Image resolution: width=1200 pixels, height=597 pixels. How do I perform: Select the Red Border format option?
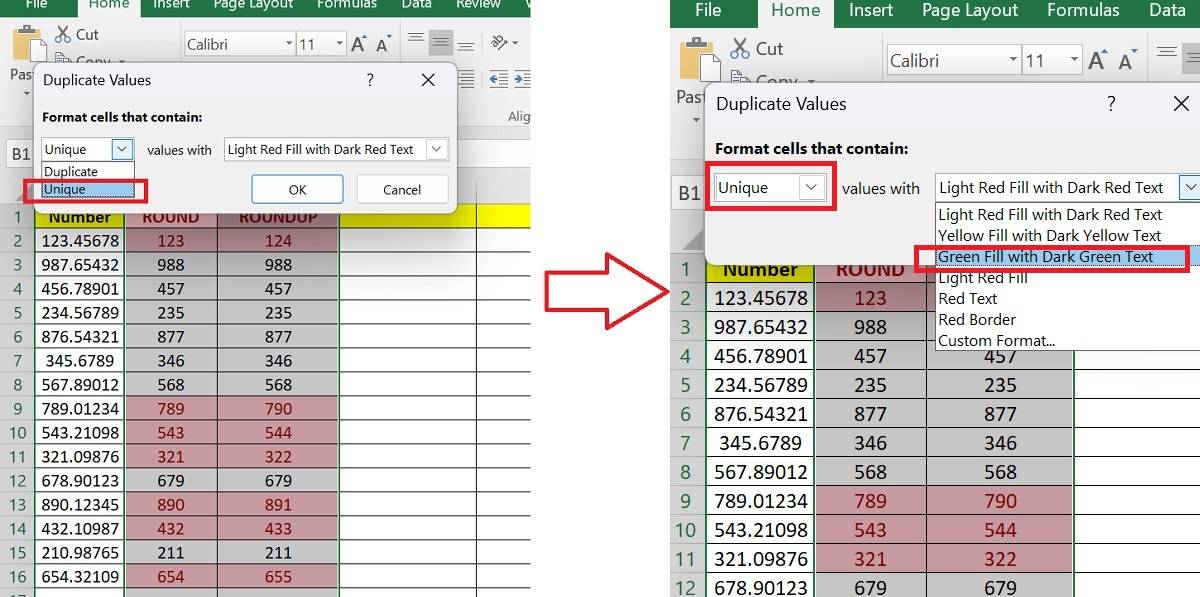point(977,320)
